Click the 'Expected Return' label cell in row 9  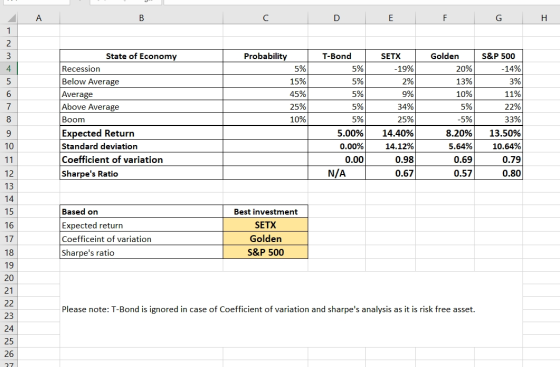coord(141,133)
